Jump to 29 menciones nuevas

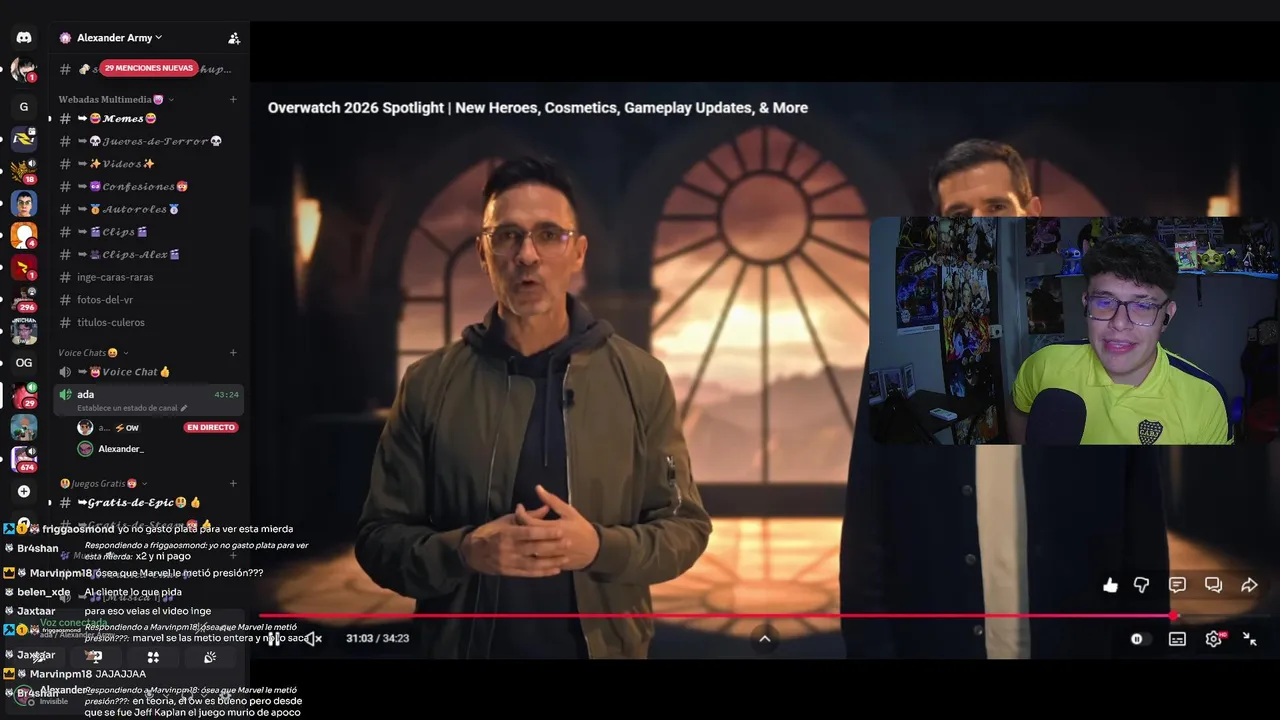tap(149, 68)
